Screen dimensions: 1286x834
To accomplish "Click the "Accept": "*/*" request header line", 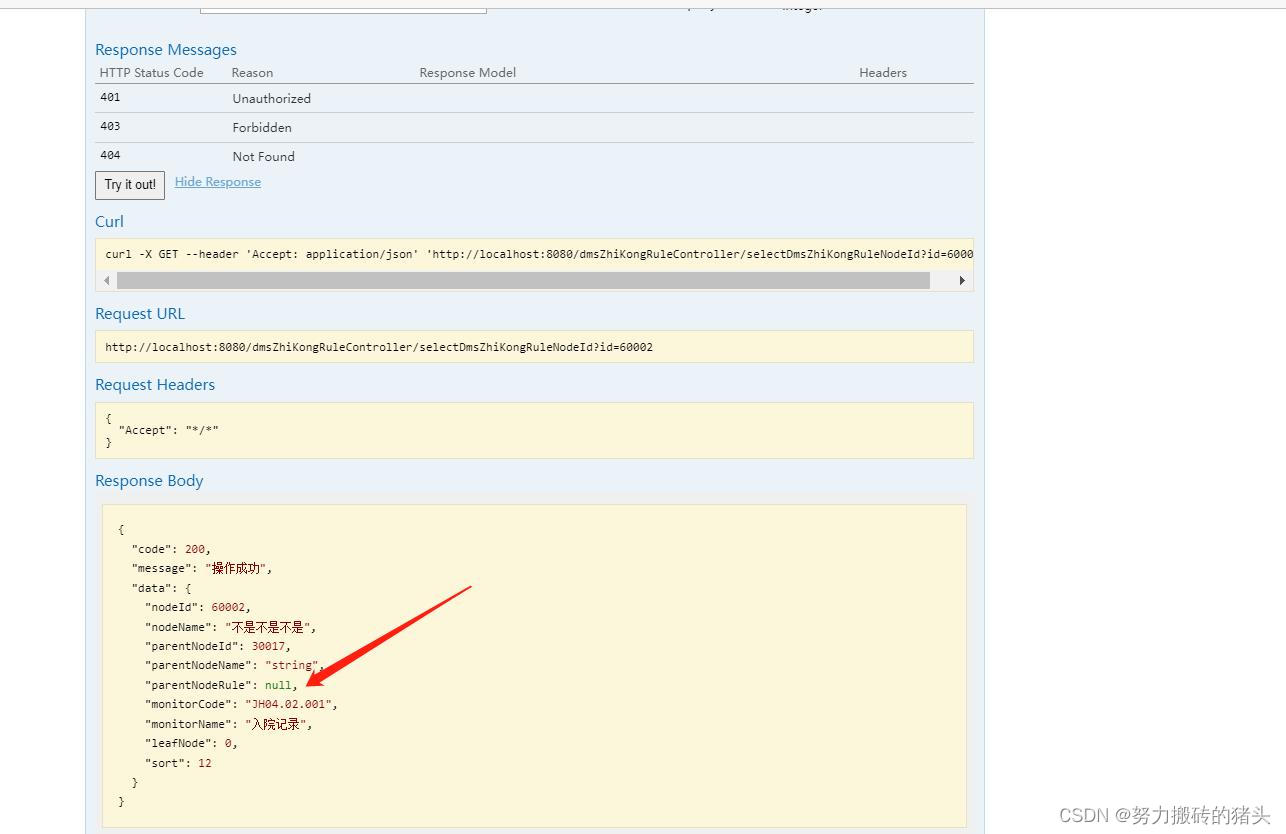I will point(168,430).
